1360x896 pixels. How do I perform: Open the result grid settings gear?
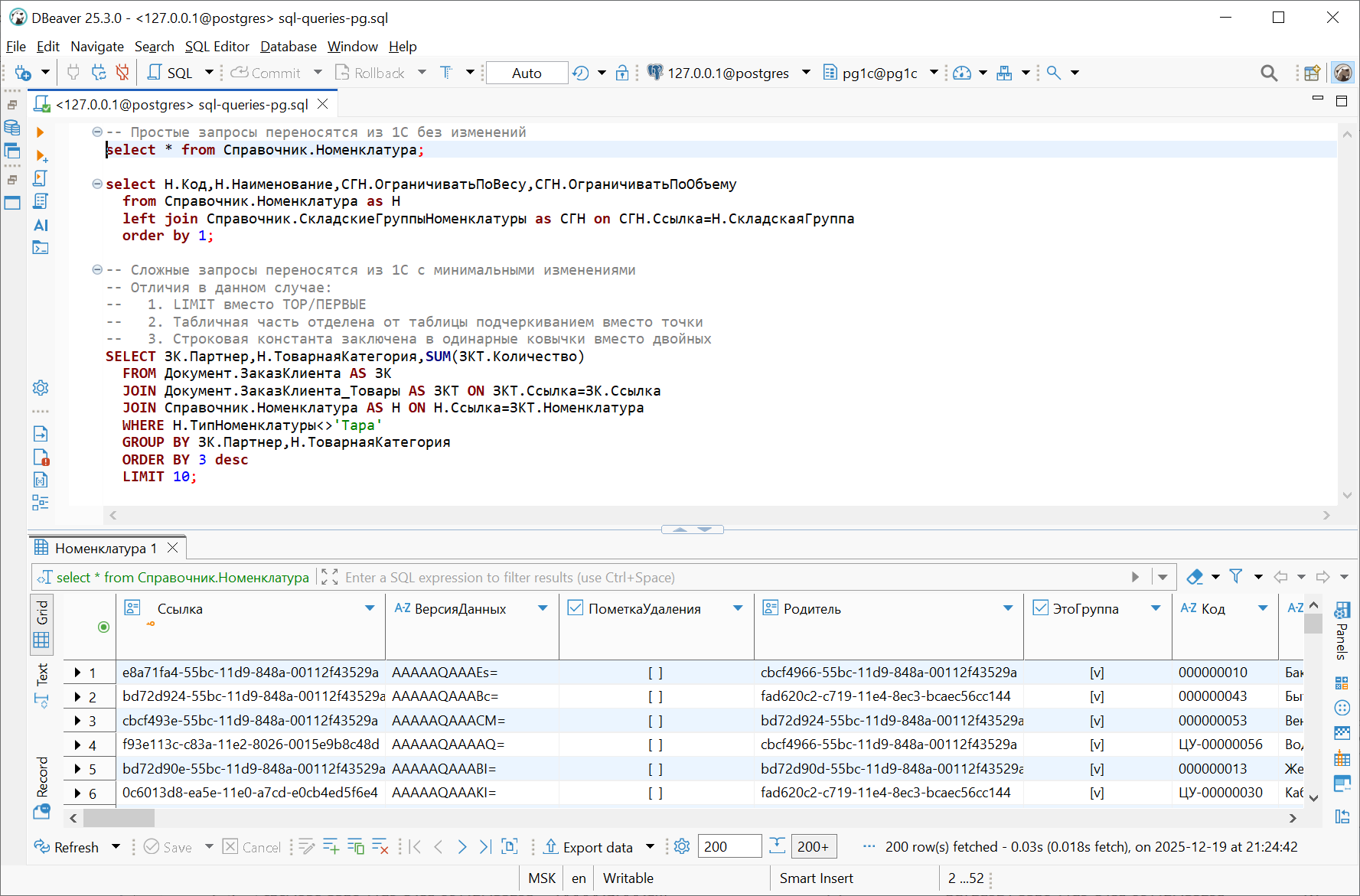point(681,847)
